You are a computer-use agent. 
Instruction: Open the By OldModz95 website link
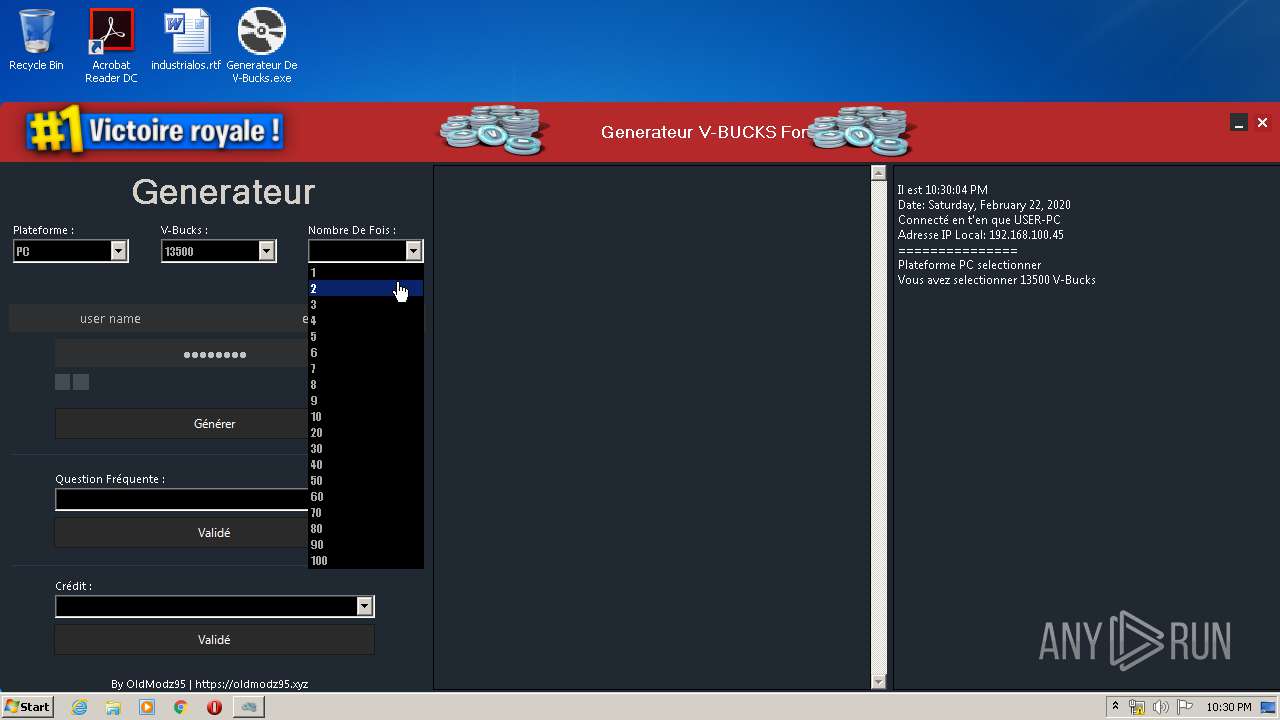(209, 684)
